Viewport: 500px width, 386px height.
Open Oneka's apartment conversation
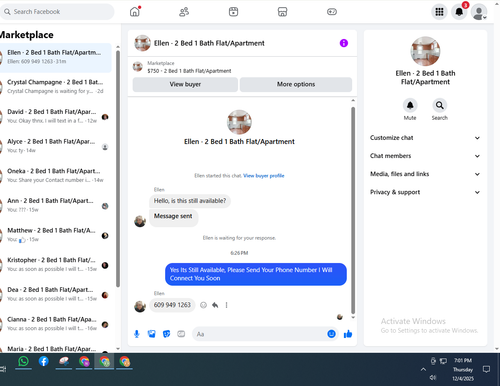click(55, 175)
